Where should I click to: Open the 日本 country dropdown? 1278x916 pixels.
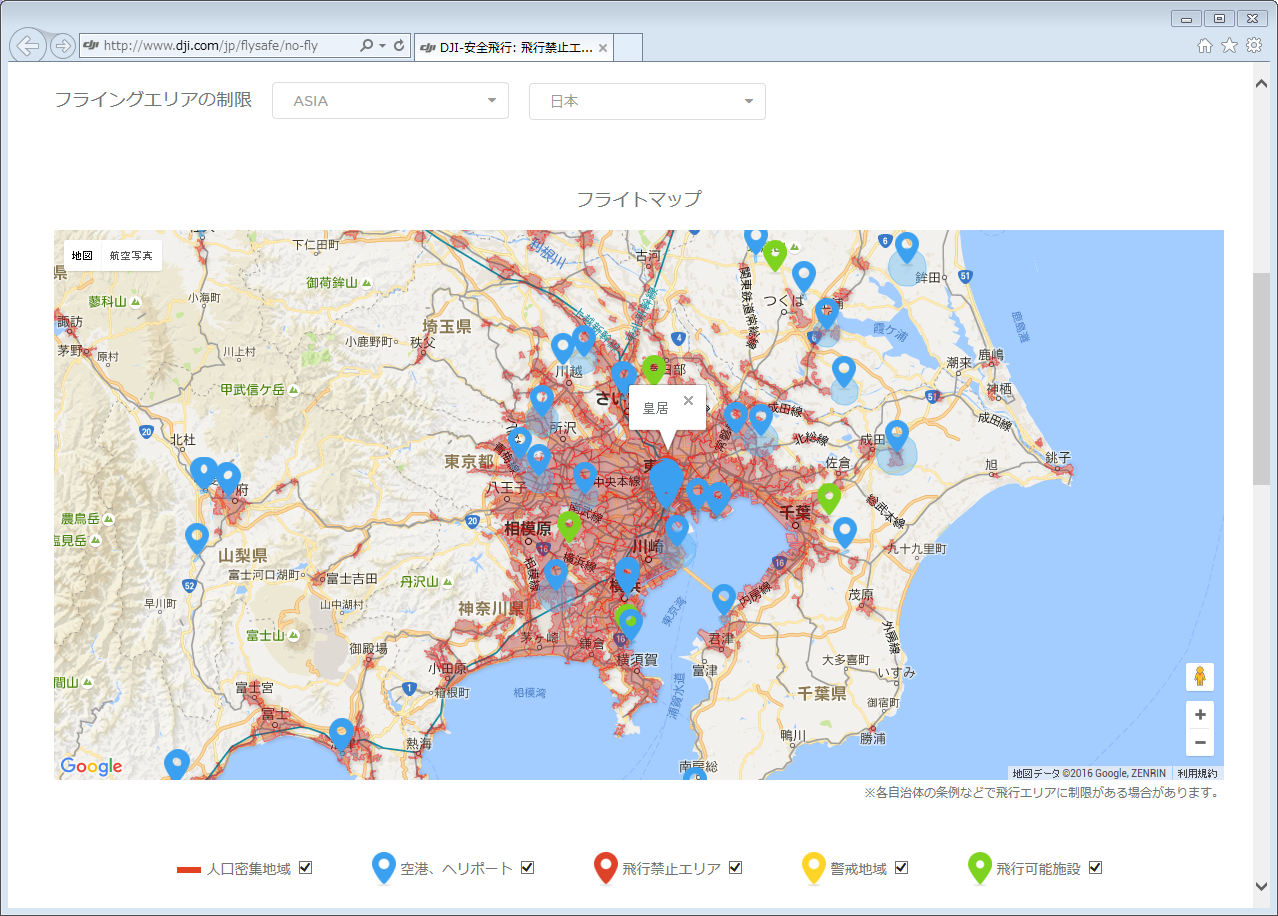point(647,101)
